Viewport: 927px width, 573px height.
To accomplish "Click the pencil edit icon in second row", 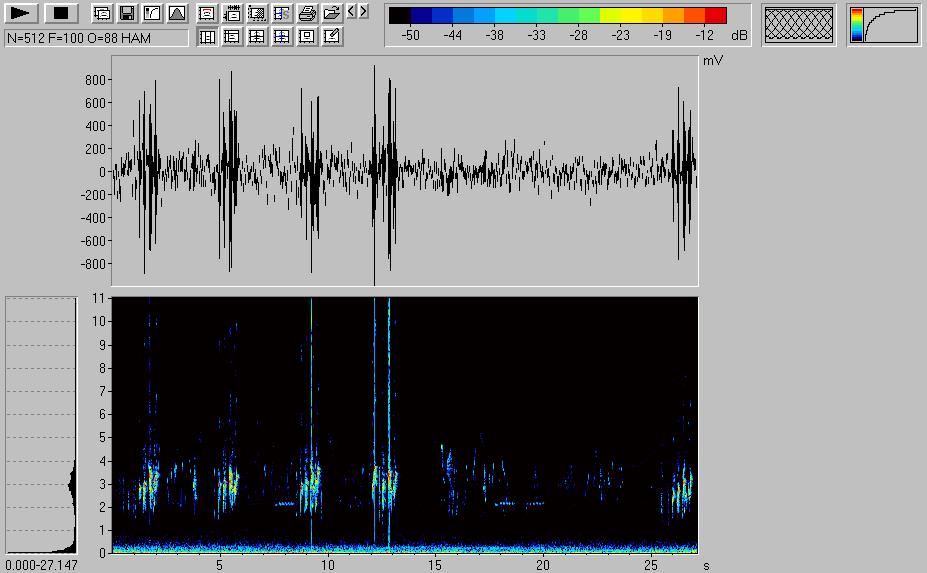I will click(333, 37).
